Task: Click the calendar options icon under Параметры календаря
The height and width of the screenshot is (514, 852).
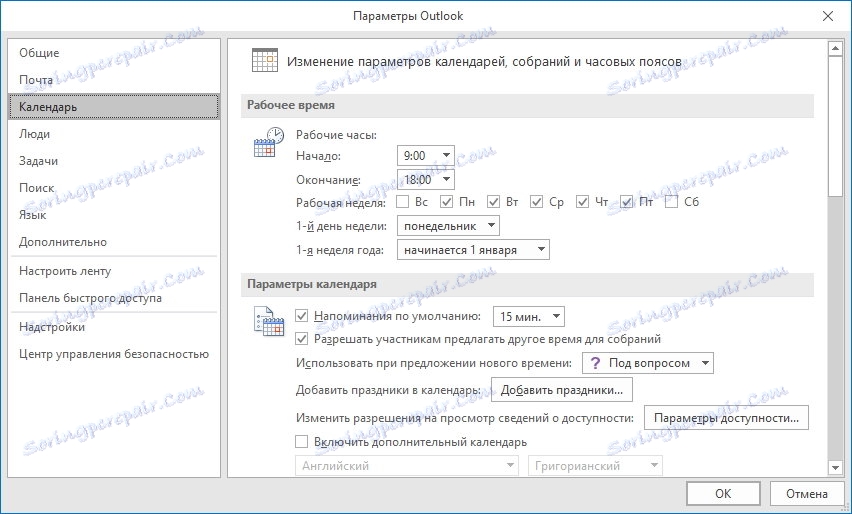Action: [x=269, y=321]
